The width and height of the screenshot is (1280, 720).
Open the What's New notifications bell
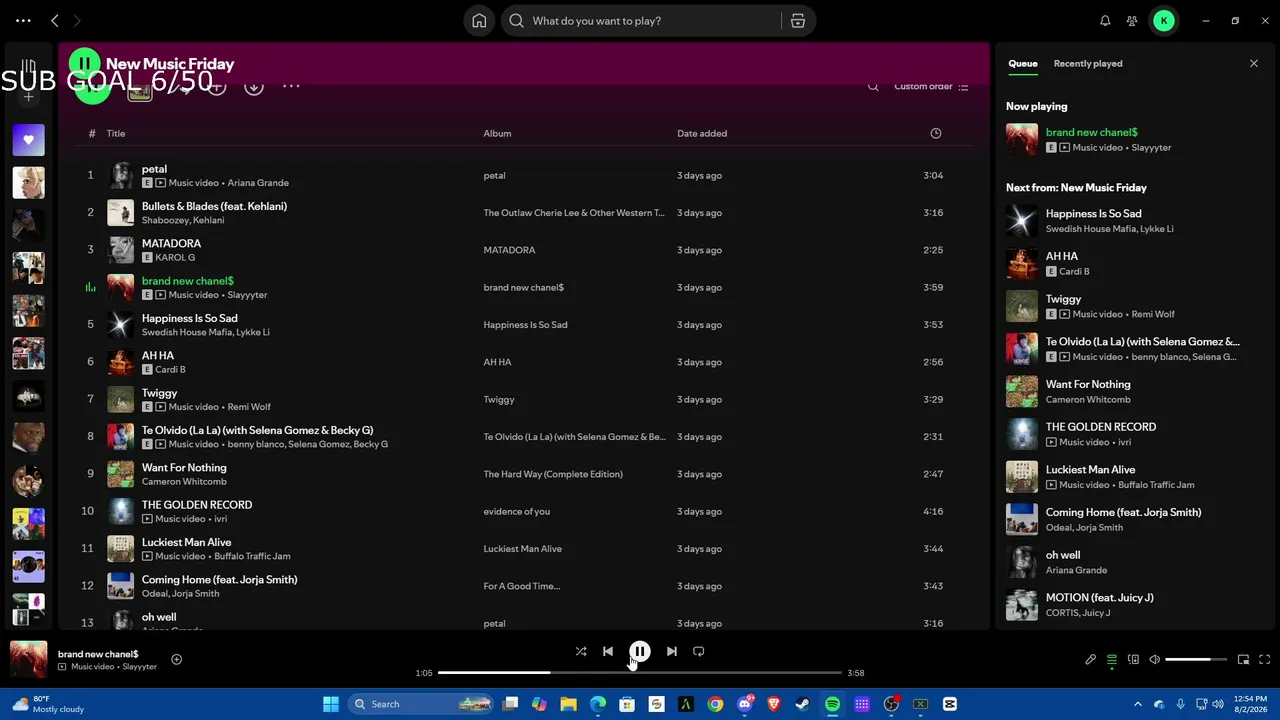[1105, 21]
